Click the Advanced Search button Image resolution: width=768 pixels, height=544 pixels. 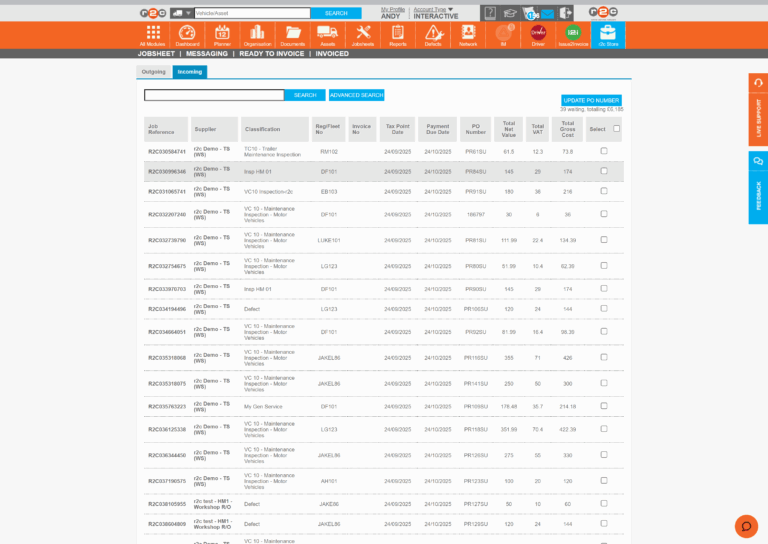pyautogui.click(x=356, y=95)
